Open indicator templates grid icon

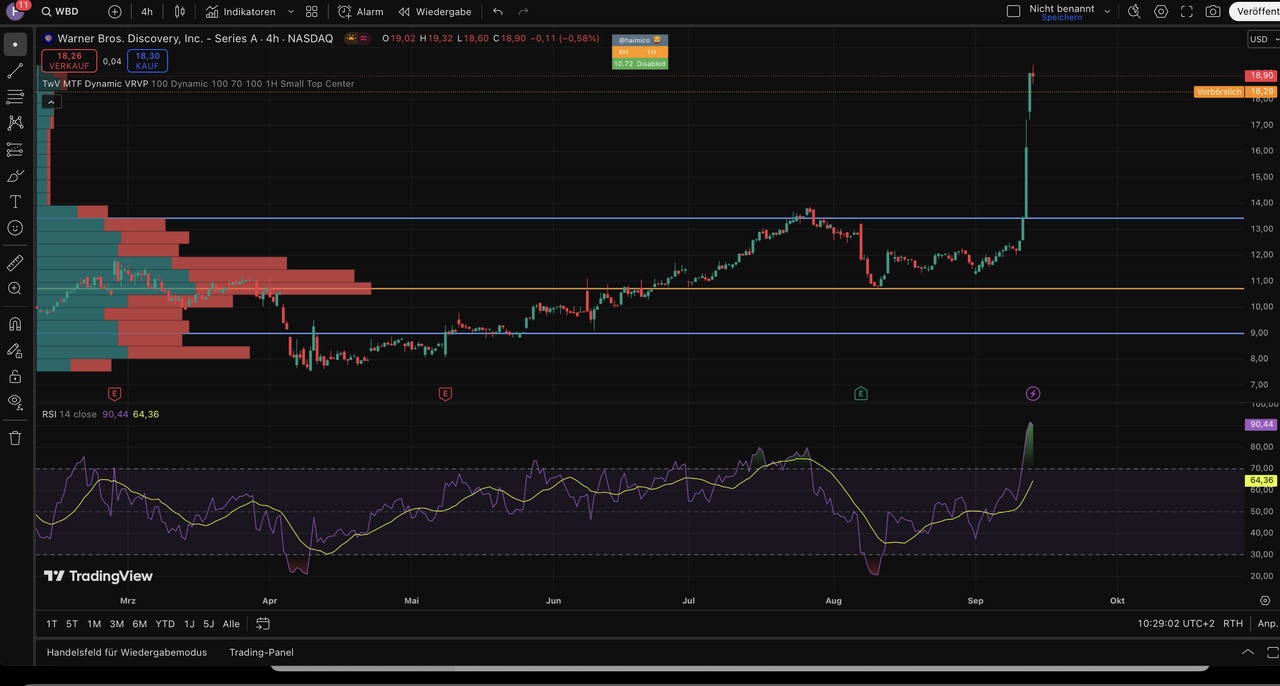(x=312, y=12)
